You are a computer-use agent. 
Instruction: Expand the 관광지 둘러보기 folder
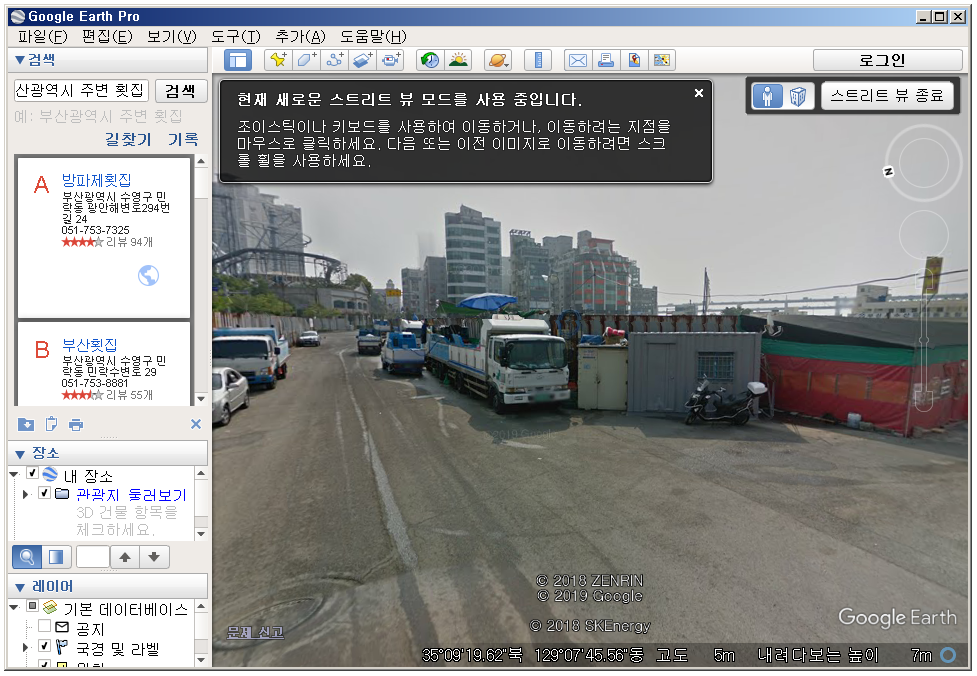tap(26, 494)
